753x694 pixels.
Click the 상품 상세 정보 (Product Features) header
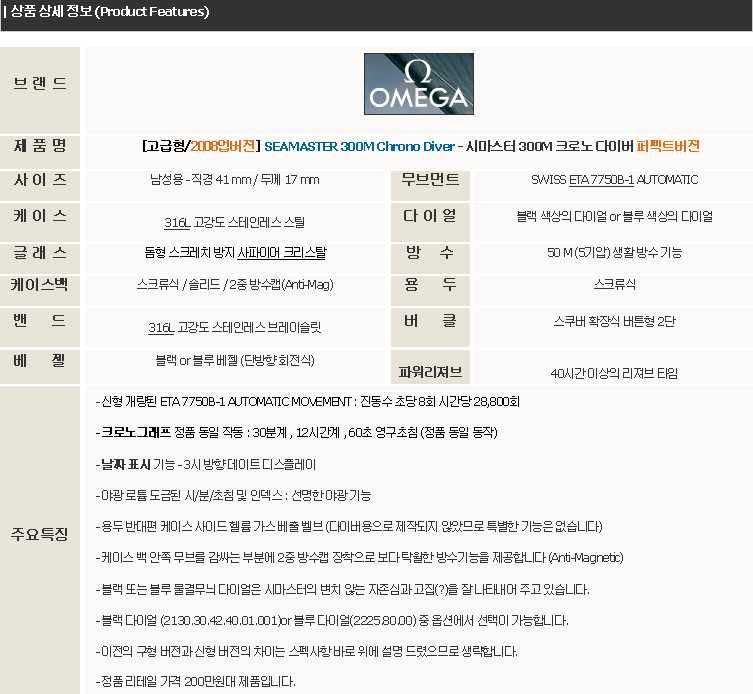pyautogui.click(x=106, y=12)
